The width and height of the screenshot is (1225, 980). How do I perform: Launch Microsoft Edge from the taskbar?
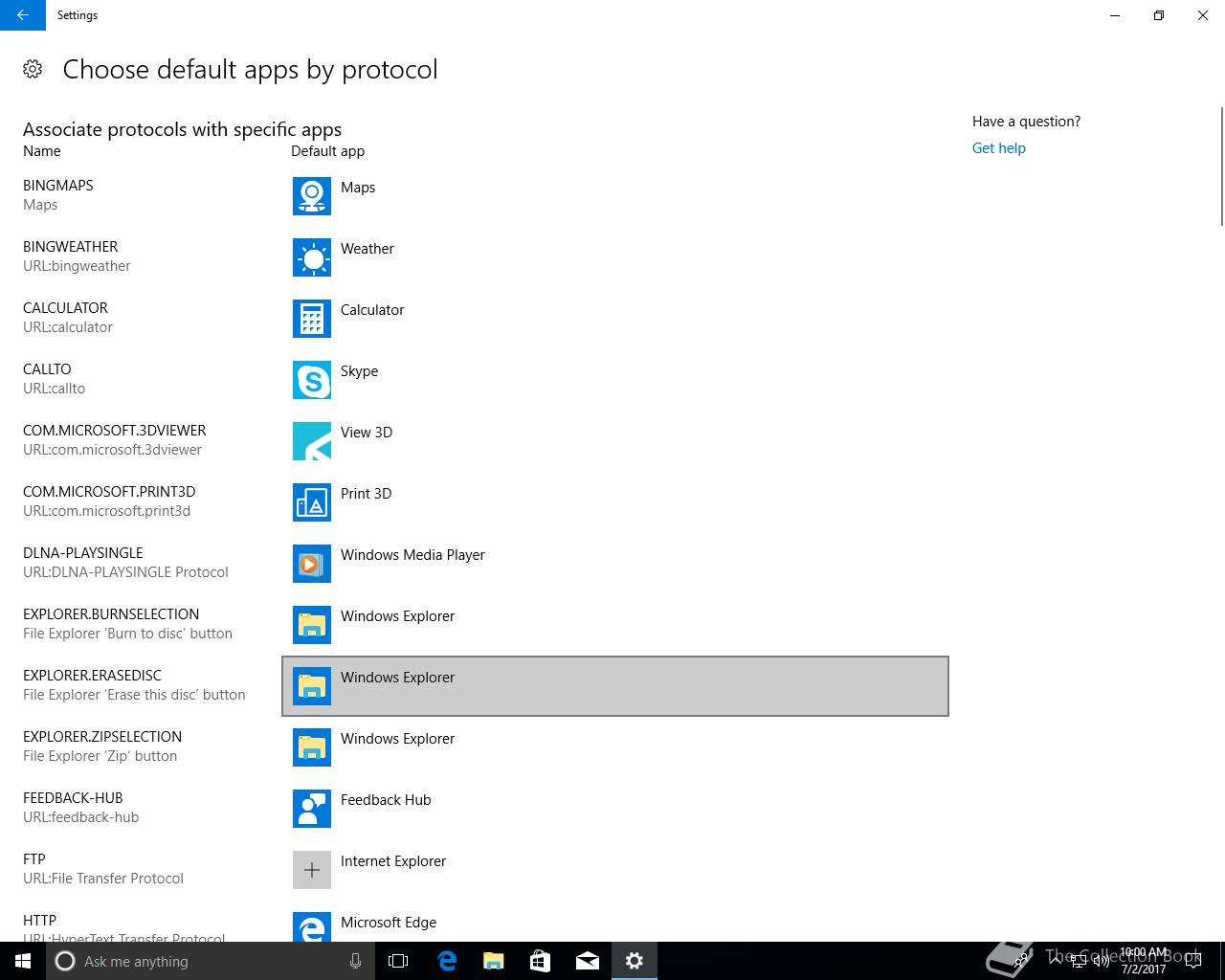pos(447,961)
